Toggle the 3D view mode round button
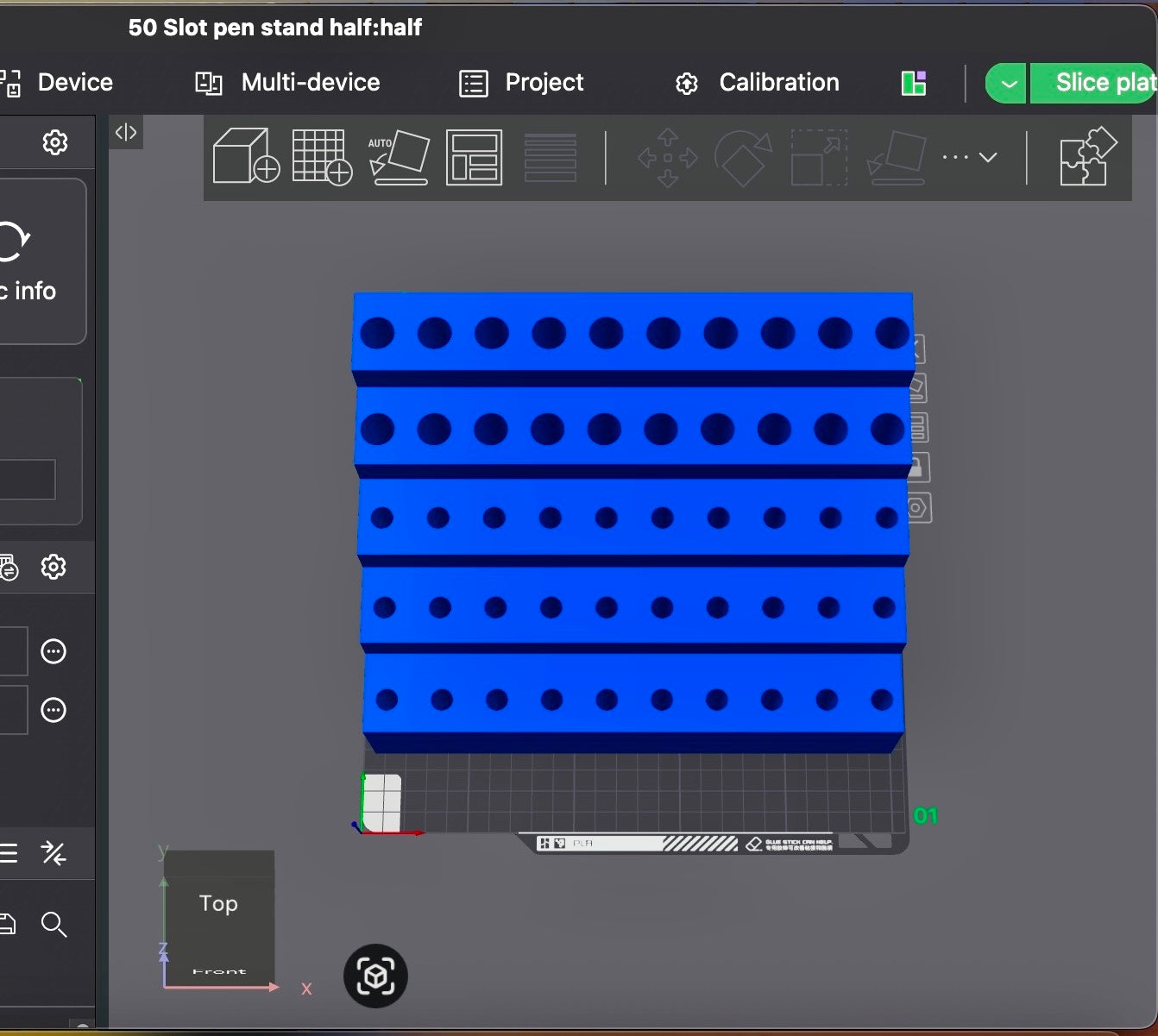This screenshot has width=1158, height=1036. click(375, 976)
